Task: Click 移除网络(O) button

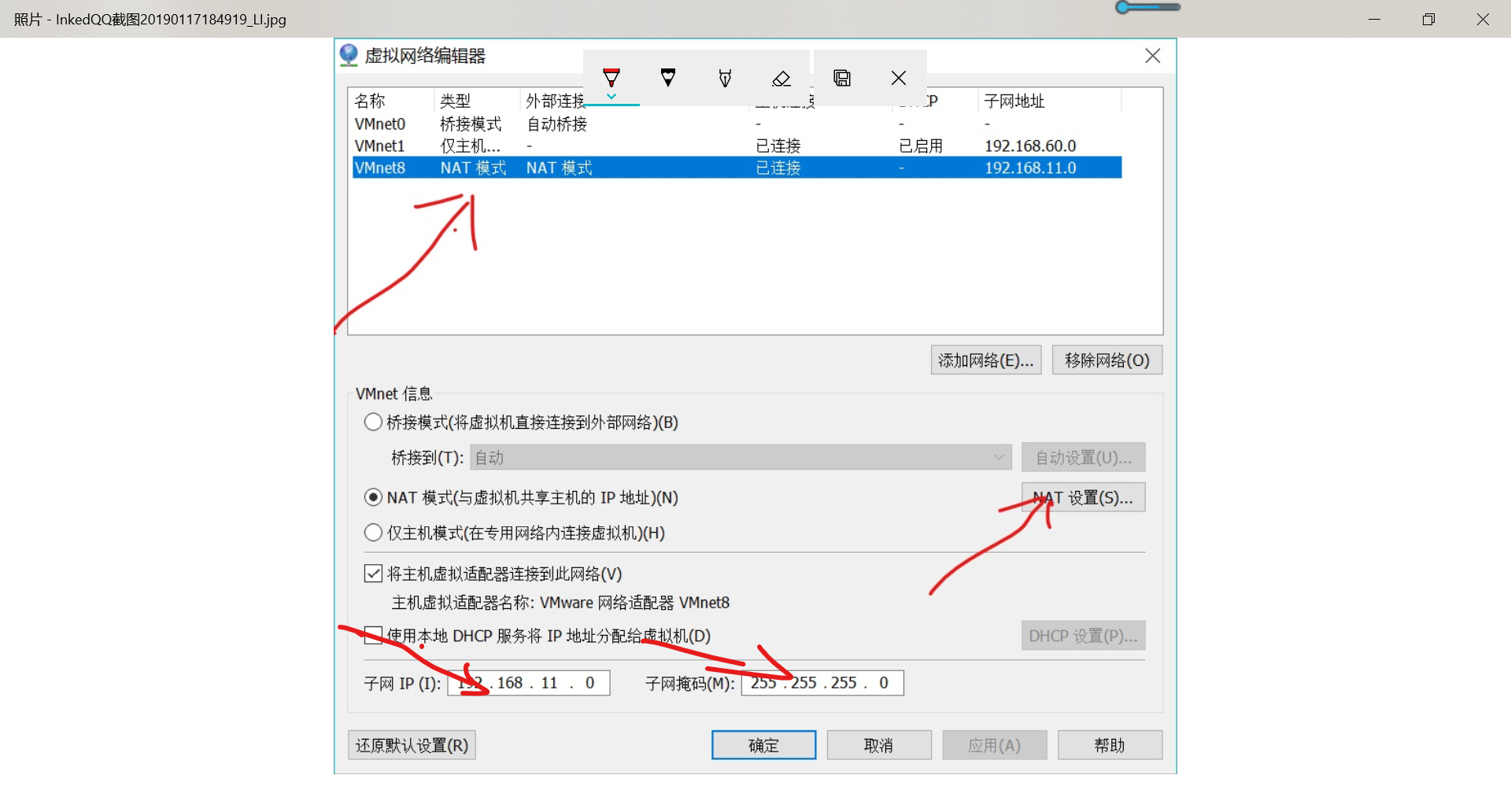Action: (1107, 360)
